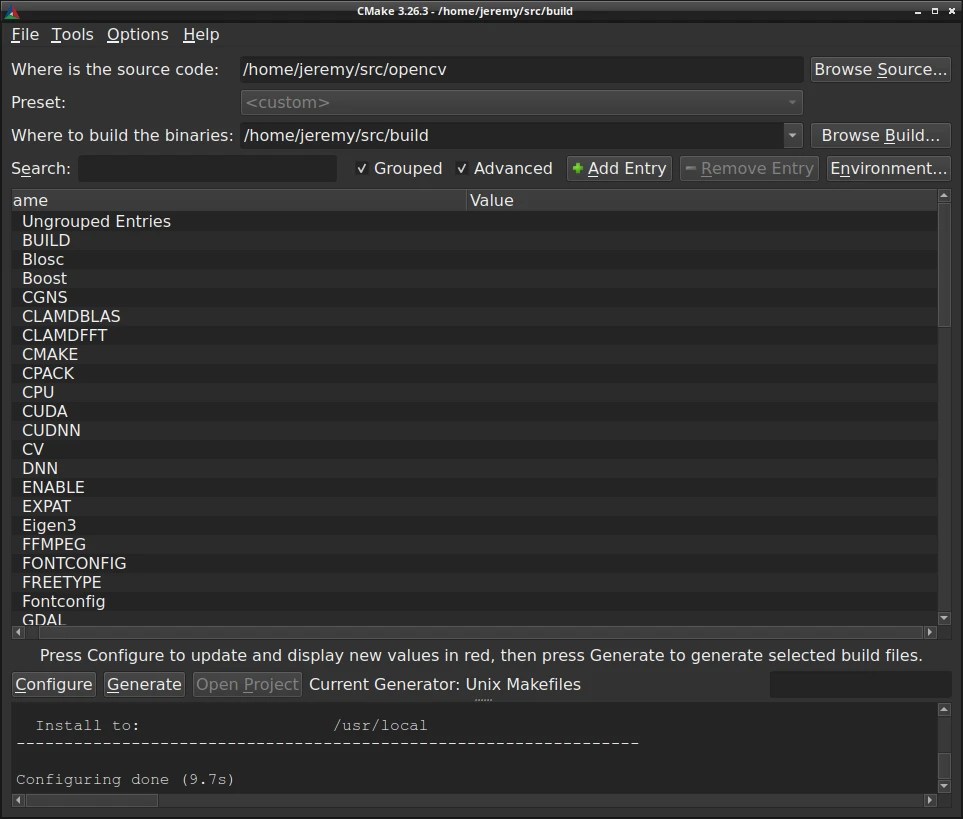This screenshot has width=963, height=819.
Task: Disable the Advanced checkbox
Action: click(462, 168)
